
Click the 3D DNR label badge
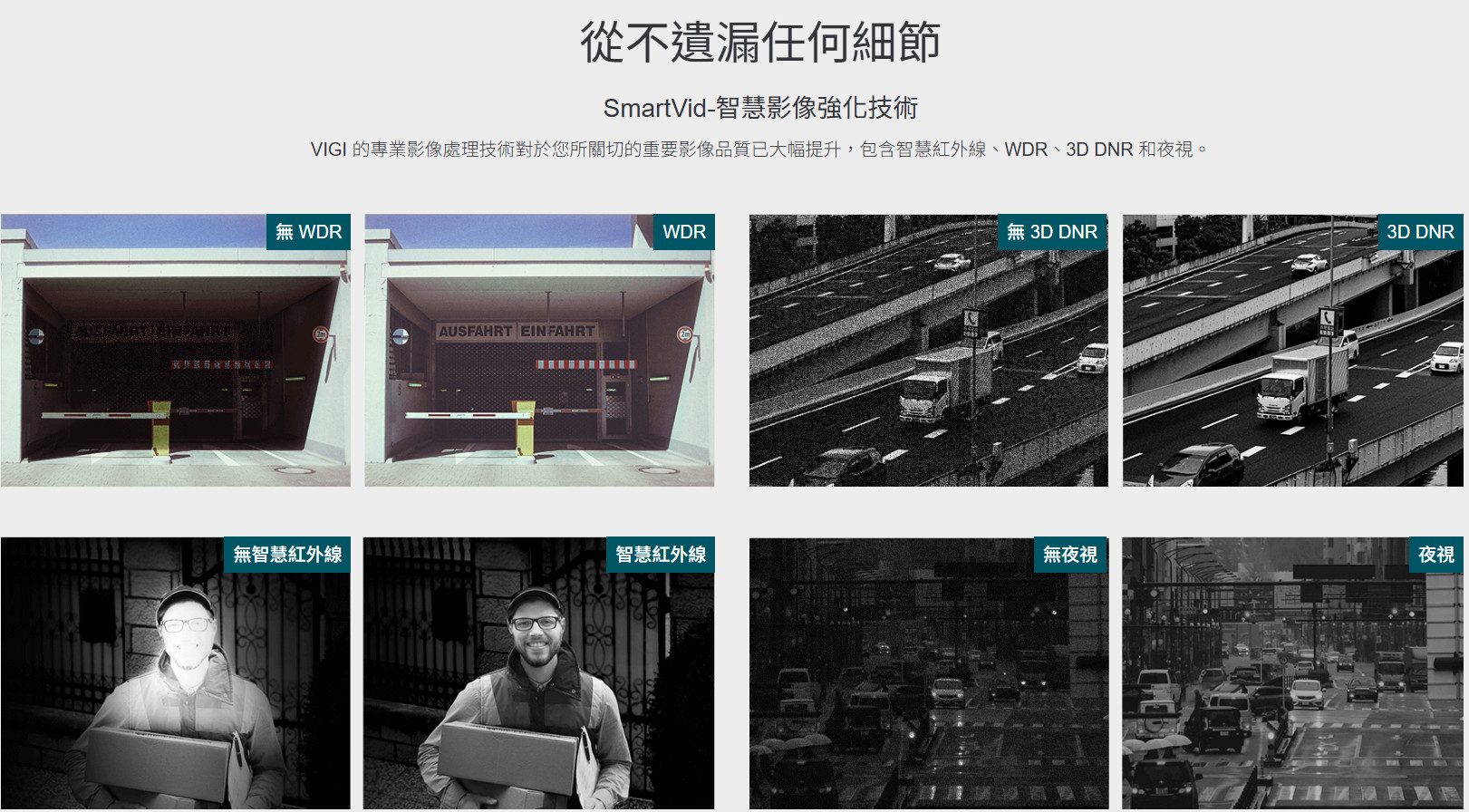(x=1420, y=232)
